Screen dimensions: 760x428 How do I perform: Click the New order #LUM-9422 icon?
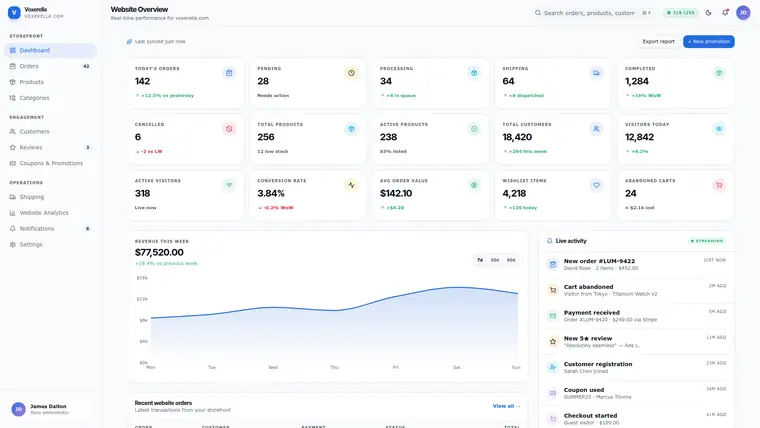(553, 265)
